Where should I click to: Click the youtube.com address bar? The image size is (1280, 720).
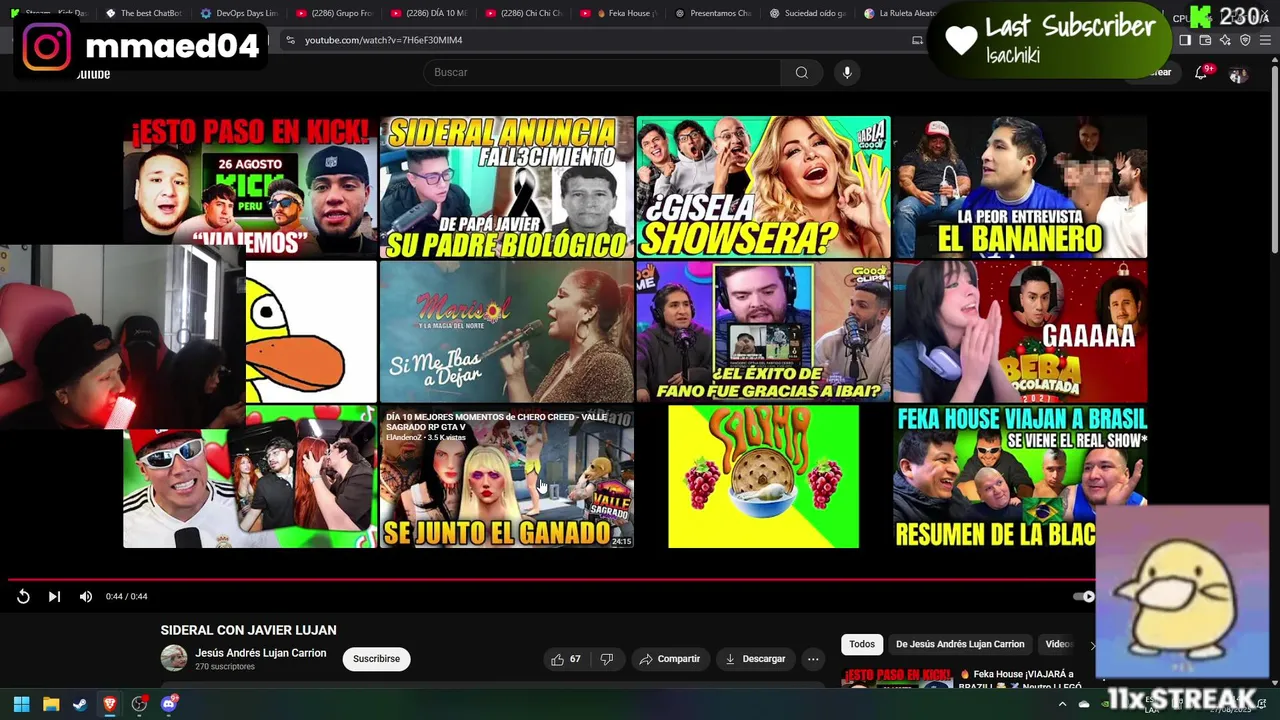click(600, 40)
